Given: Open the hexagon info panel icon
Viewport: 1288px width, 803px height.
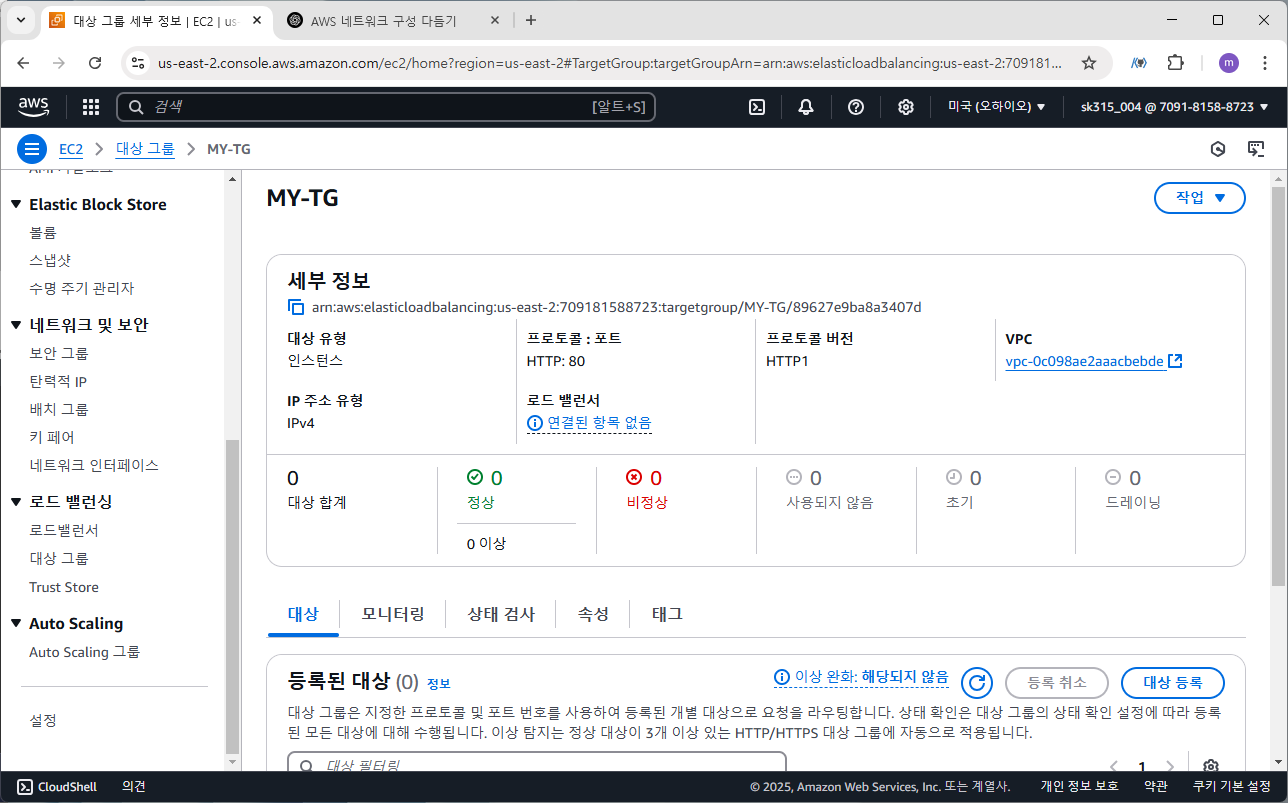Looking at the screenshot, I should click(1218, 149).
